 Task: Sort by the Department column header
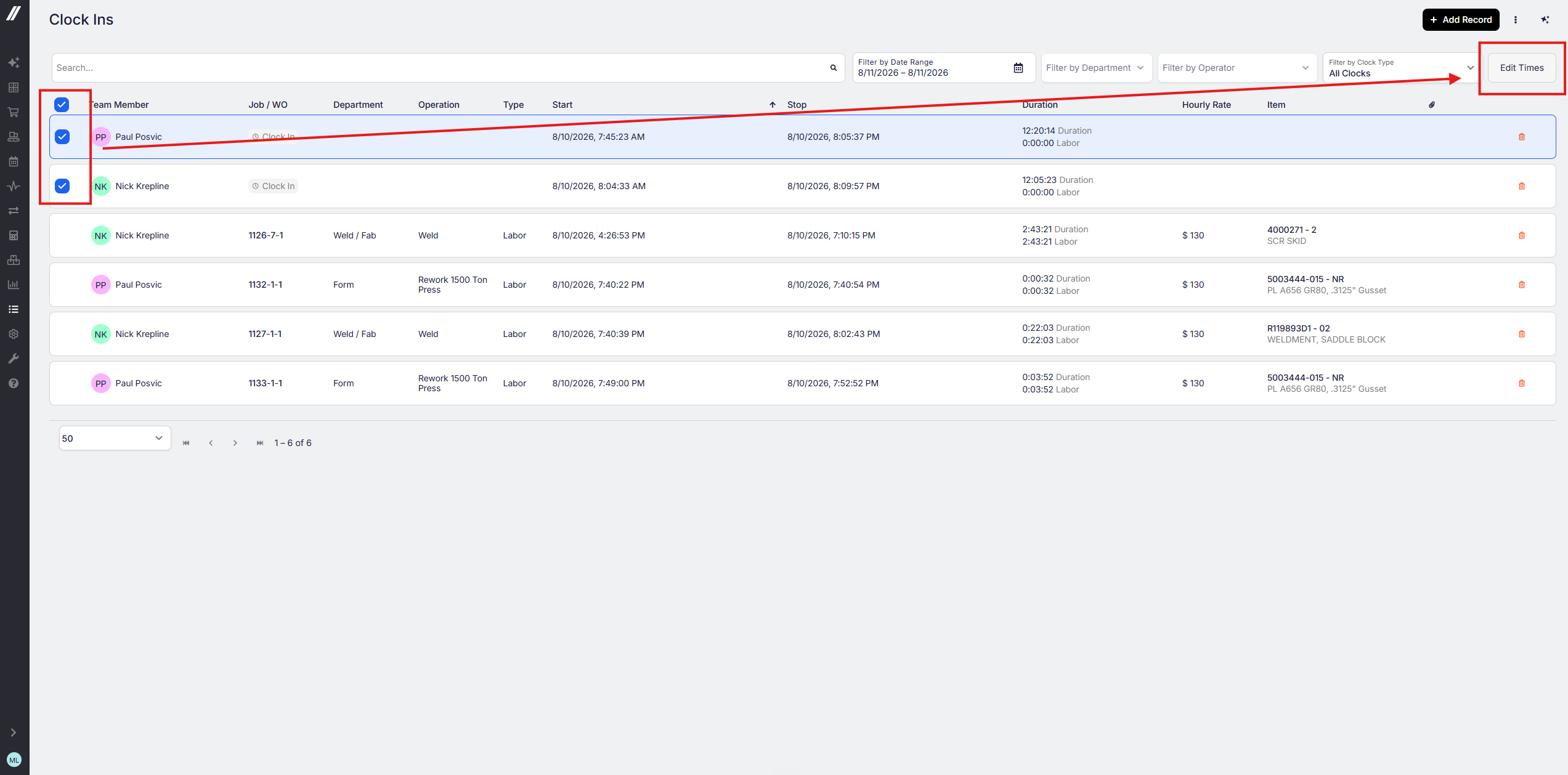[x=358, y=105]
